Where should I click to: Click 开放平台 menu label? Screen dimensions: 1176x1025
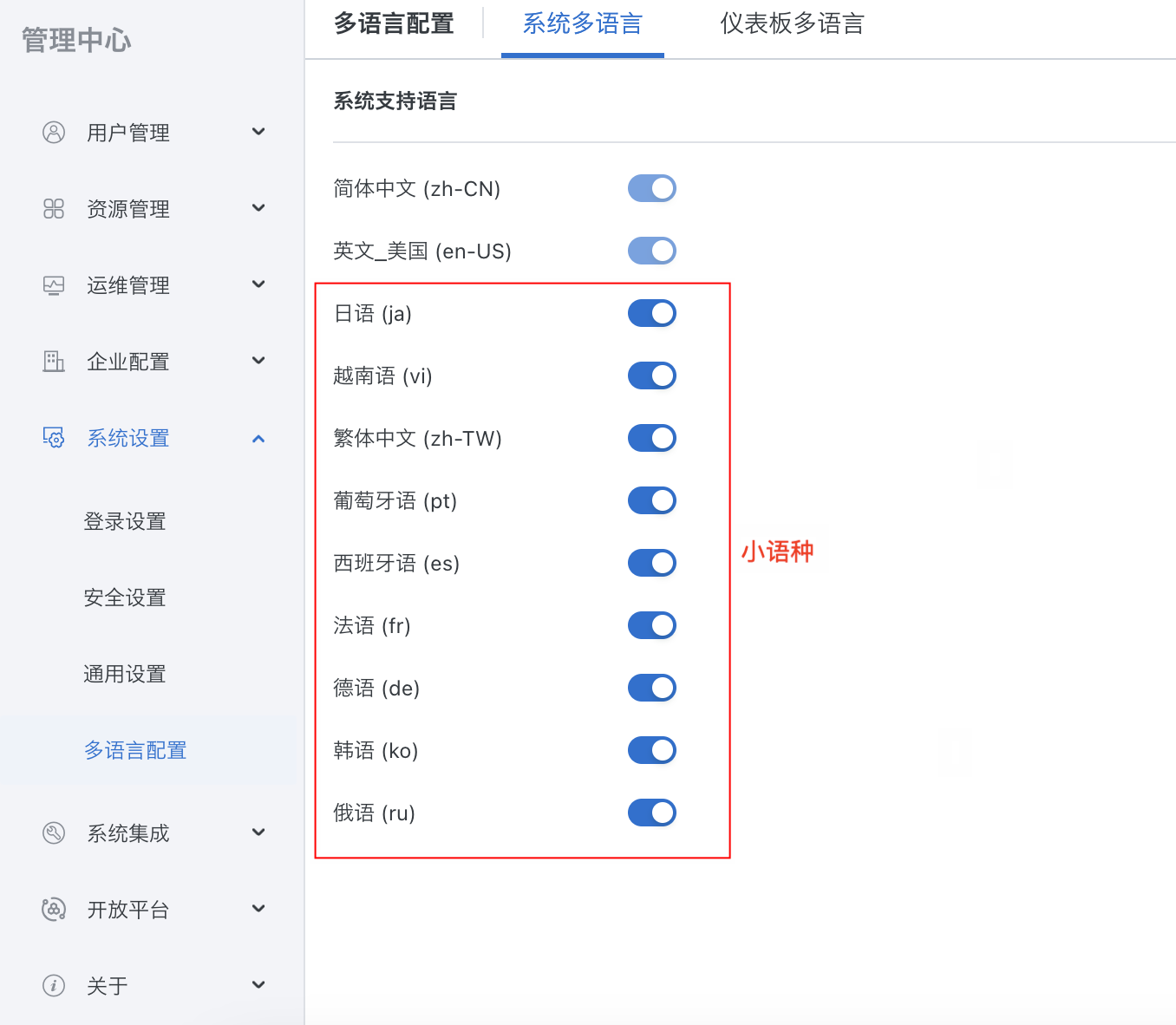128,910
